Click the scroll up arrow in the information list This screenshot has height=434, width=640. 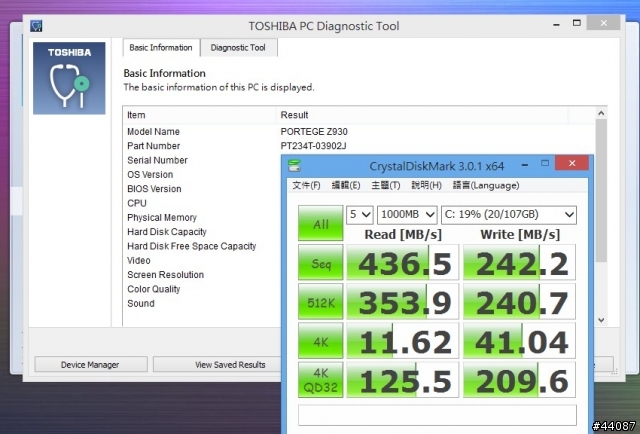pos(601,113)
